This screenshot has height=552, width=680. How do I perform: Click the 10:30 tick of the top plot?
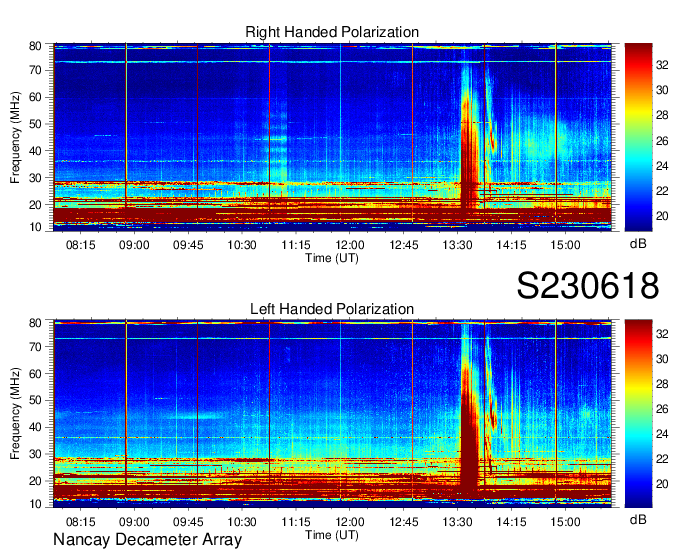pyautogui.click(x=242, y=245)
